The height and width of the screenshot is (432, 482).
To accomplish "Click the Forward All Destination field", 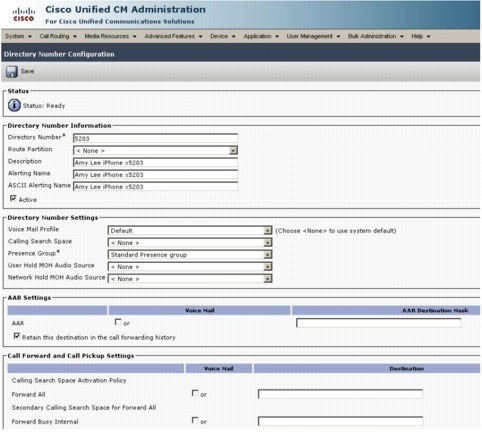I will [x=340, y=394].
